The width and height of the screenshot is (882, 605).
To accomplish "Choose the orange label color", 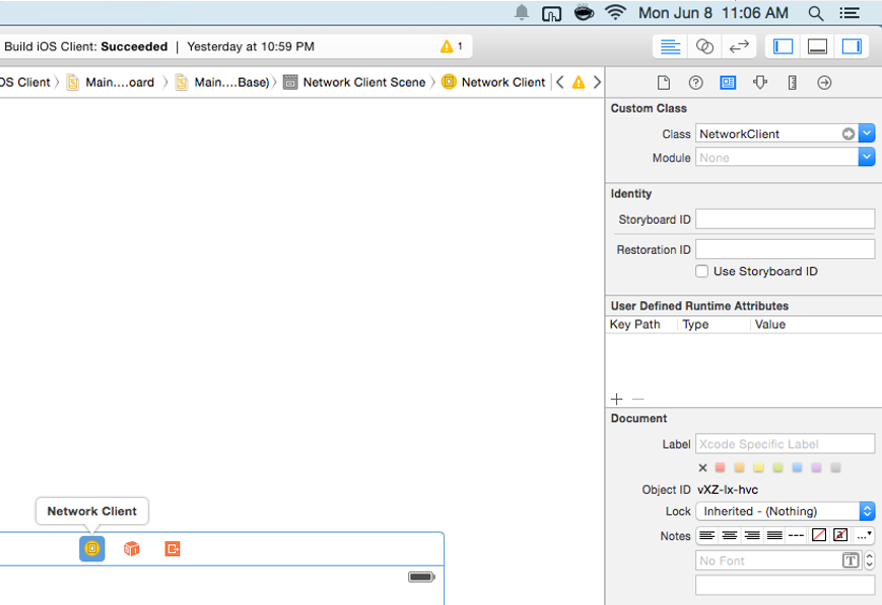I will pyautogui.click(x=739, y=467).
